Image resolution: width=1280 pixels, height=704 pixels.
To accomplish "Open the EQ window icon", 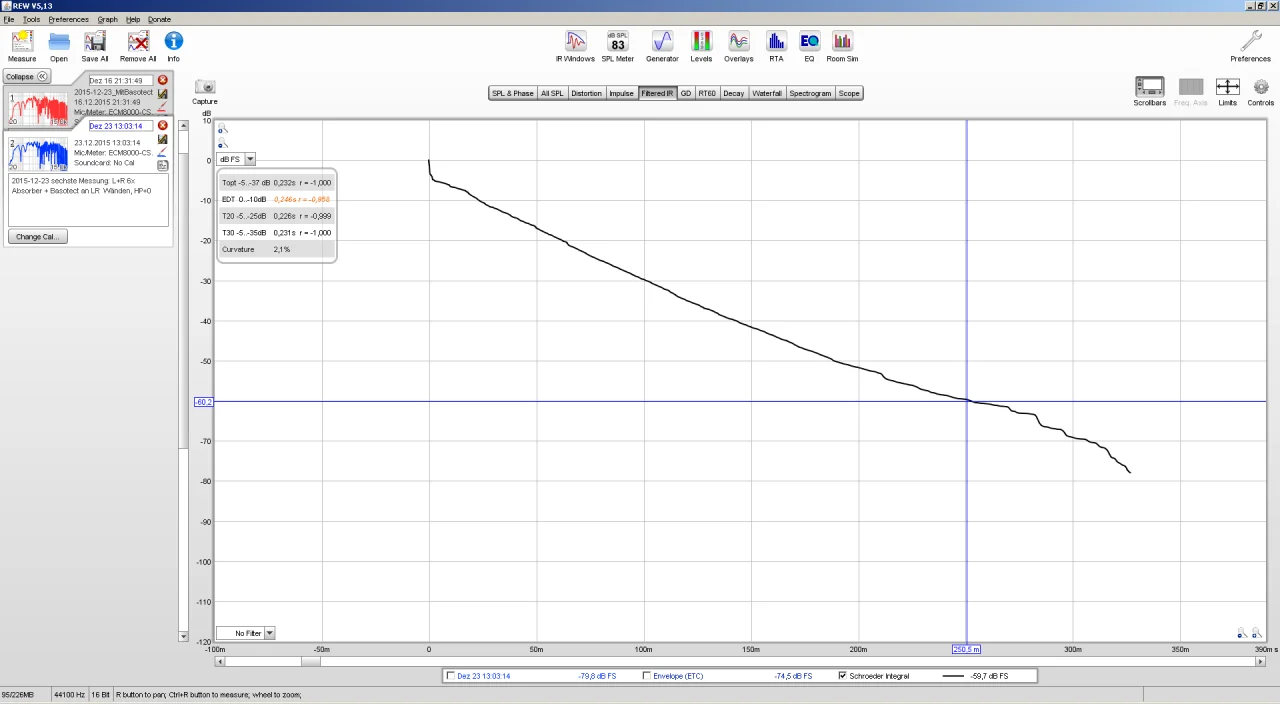I will pos(809,42).
